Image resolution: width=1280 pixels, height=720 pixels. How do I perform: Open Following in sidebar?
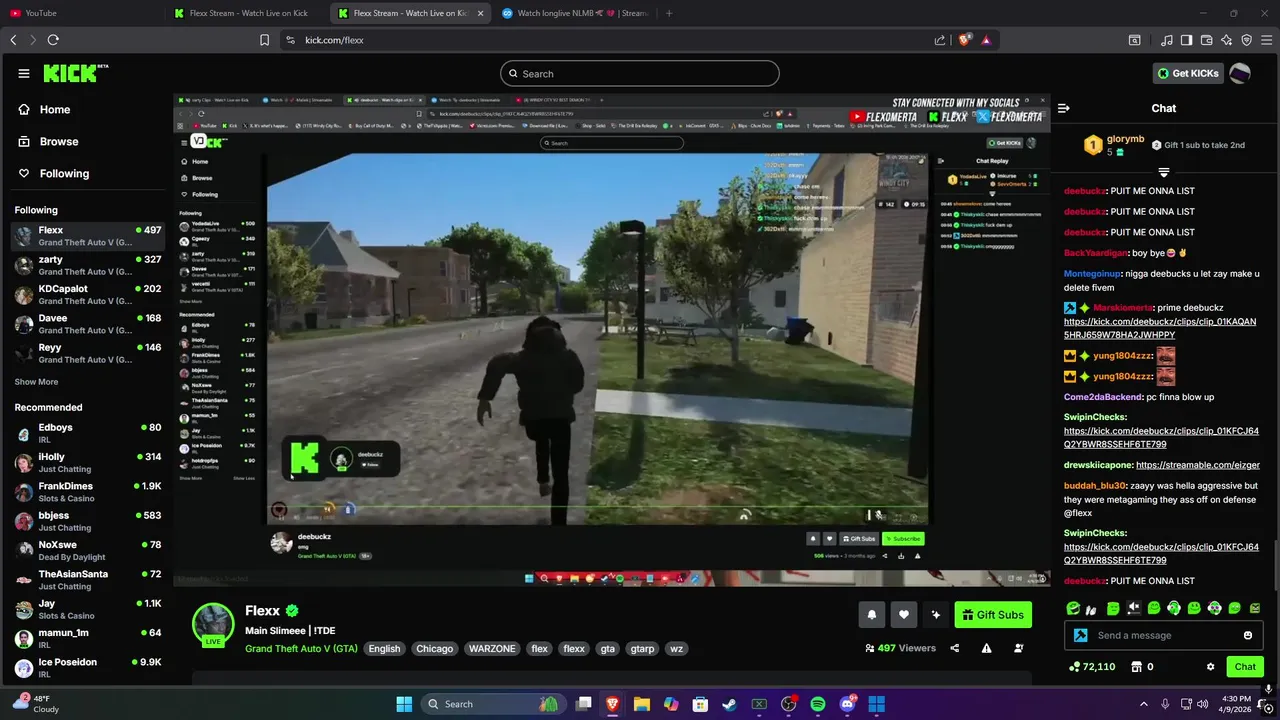point(54,173)
